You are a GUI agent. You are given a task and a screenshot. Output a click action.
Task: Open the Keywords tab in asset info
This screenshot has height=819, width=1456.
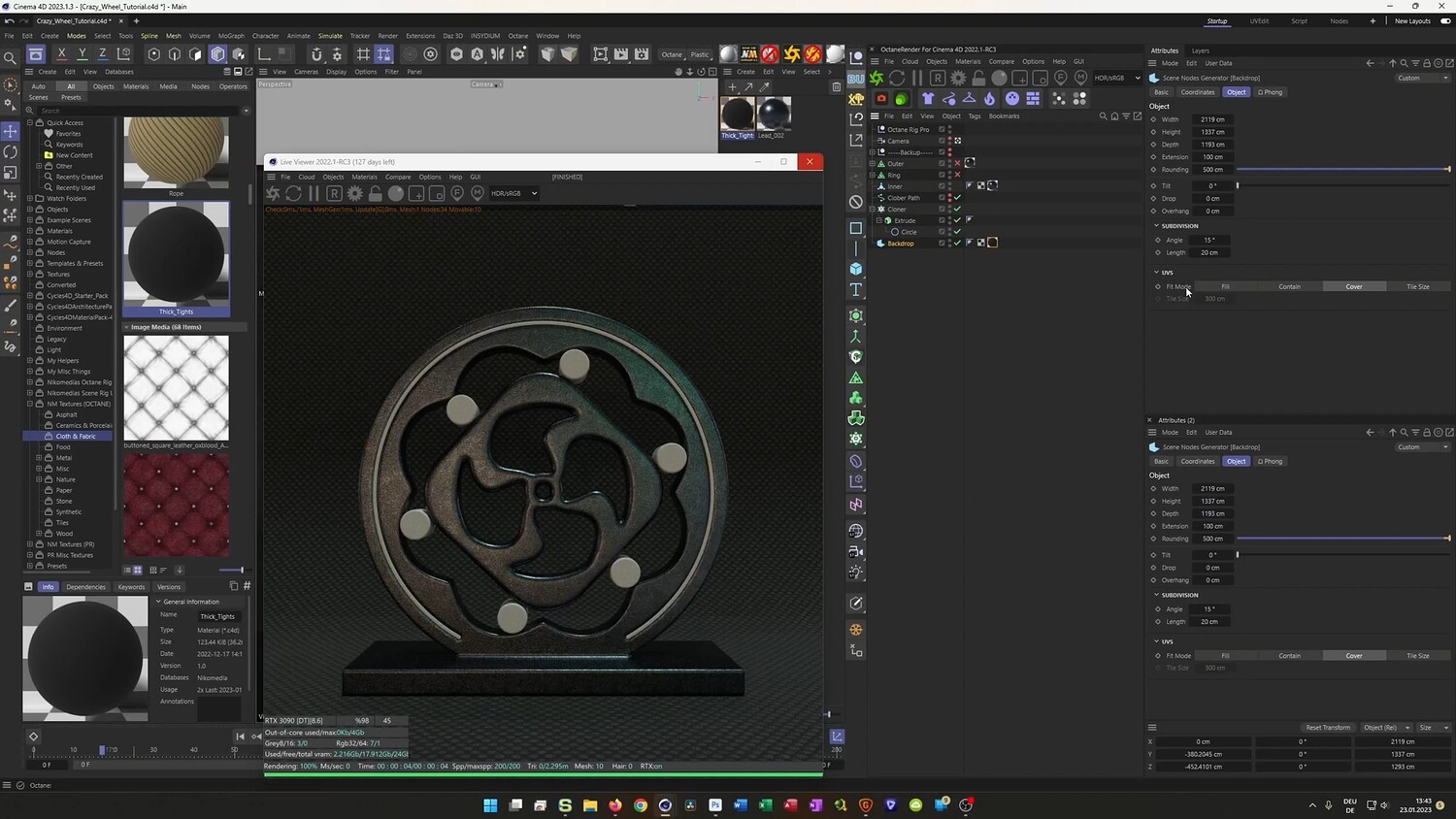131,587
